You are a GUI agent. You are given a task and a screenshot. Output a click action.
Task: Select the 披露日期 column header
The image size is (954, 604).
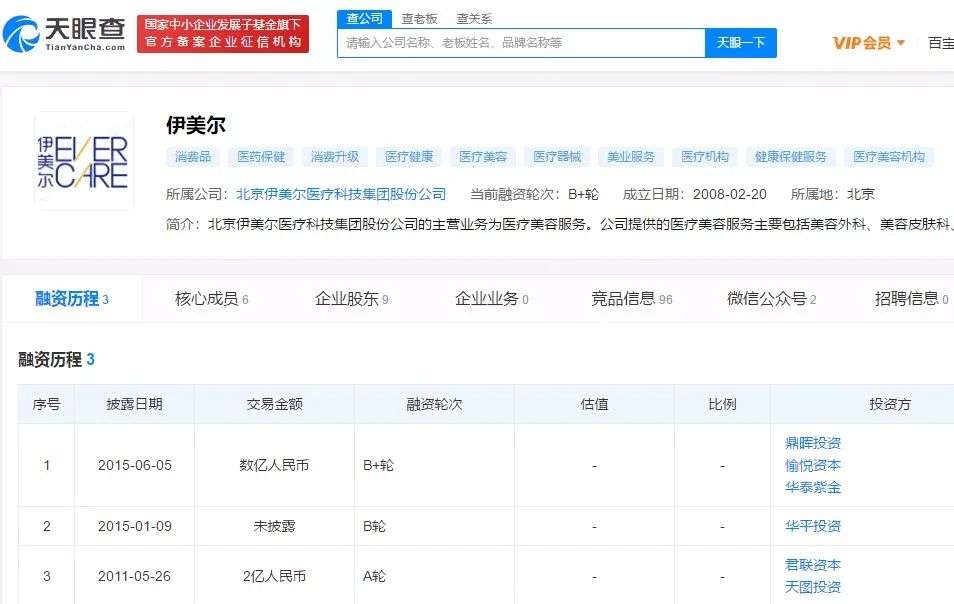tap(134, 404)
